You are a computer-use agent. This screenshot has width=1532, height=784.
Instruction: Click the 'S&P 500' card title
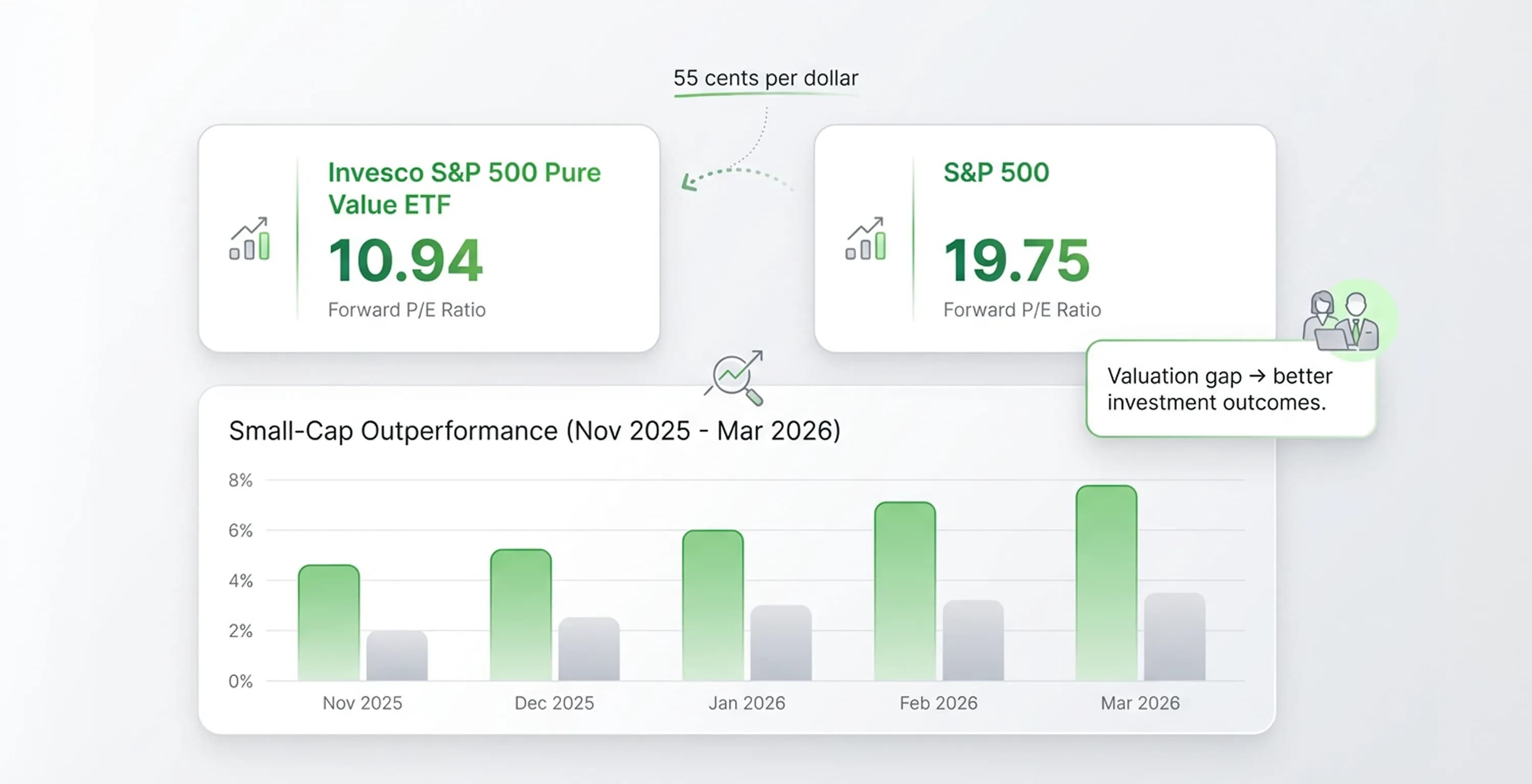tap(996, 173)
